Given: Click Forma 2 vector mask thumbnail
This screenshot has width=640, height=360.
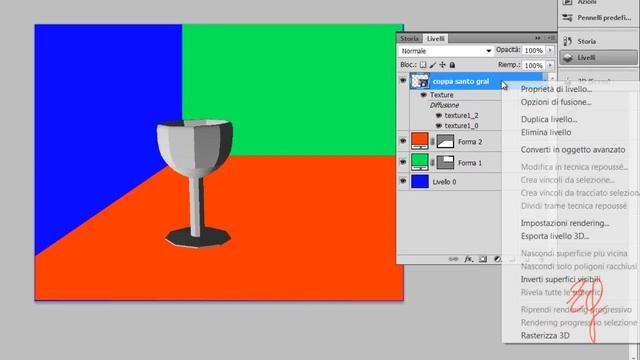Looking at the screenshot, I should click(445, 141).
